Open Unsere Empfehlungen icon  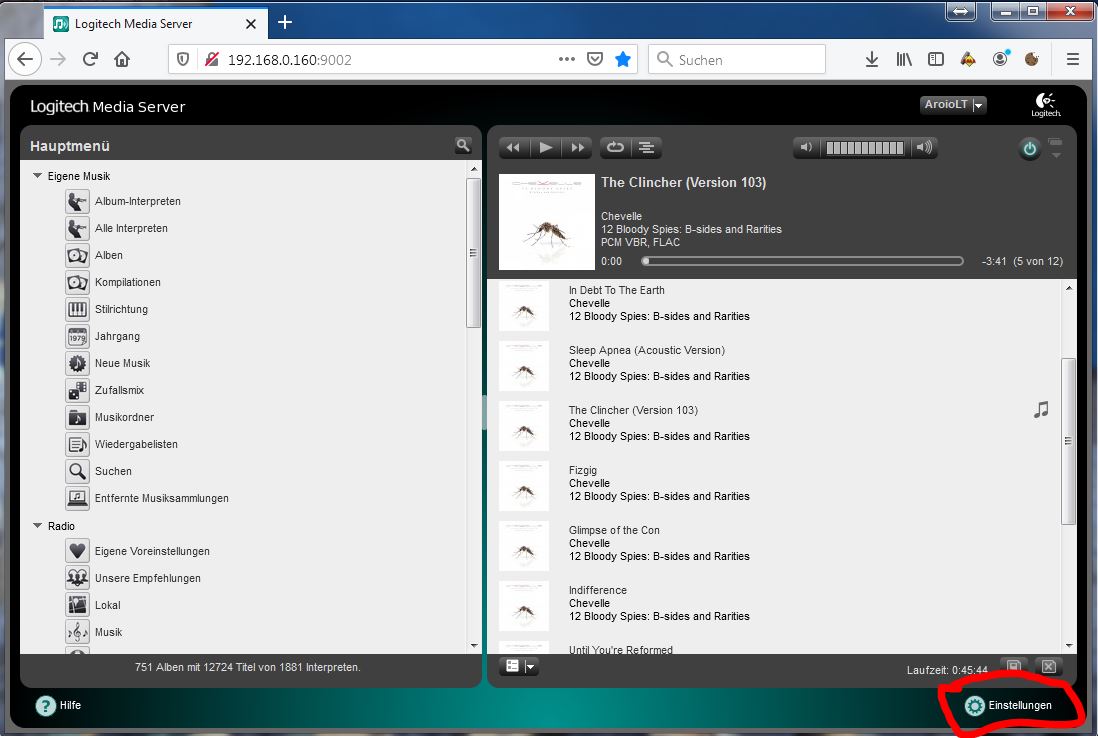(x=77, y=578)
